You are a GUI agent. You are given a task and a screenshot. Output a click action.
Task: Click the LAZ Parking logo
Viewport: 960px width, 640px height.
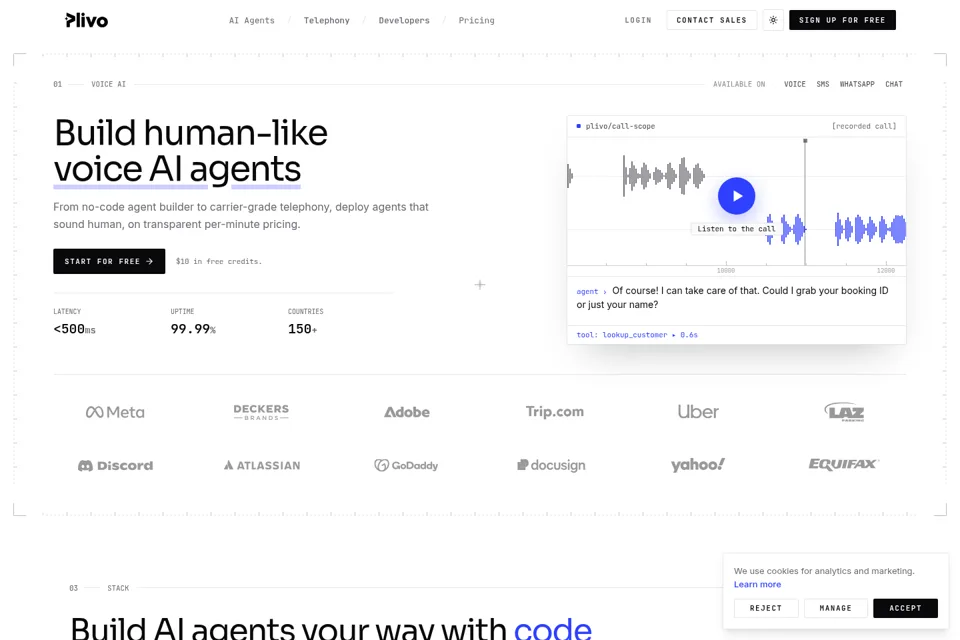[844, 412]
